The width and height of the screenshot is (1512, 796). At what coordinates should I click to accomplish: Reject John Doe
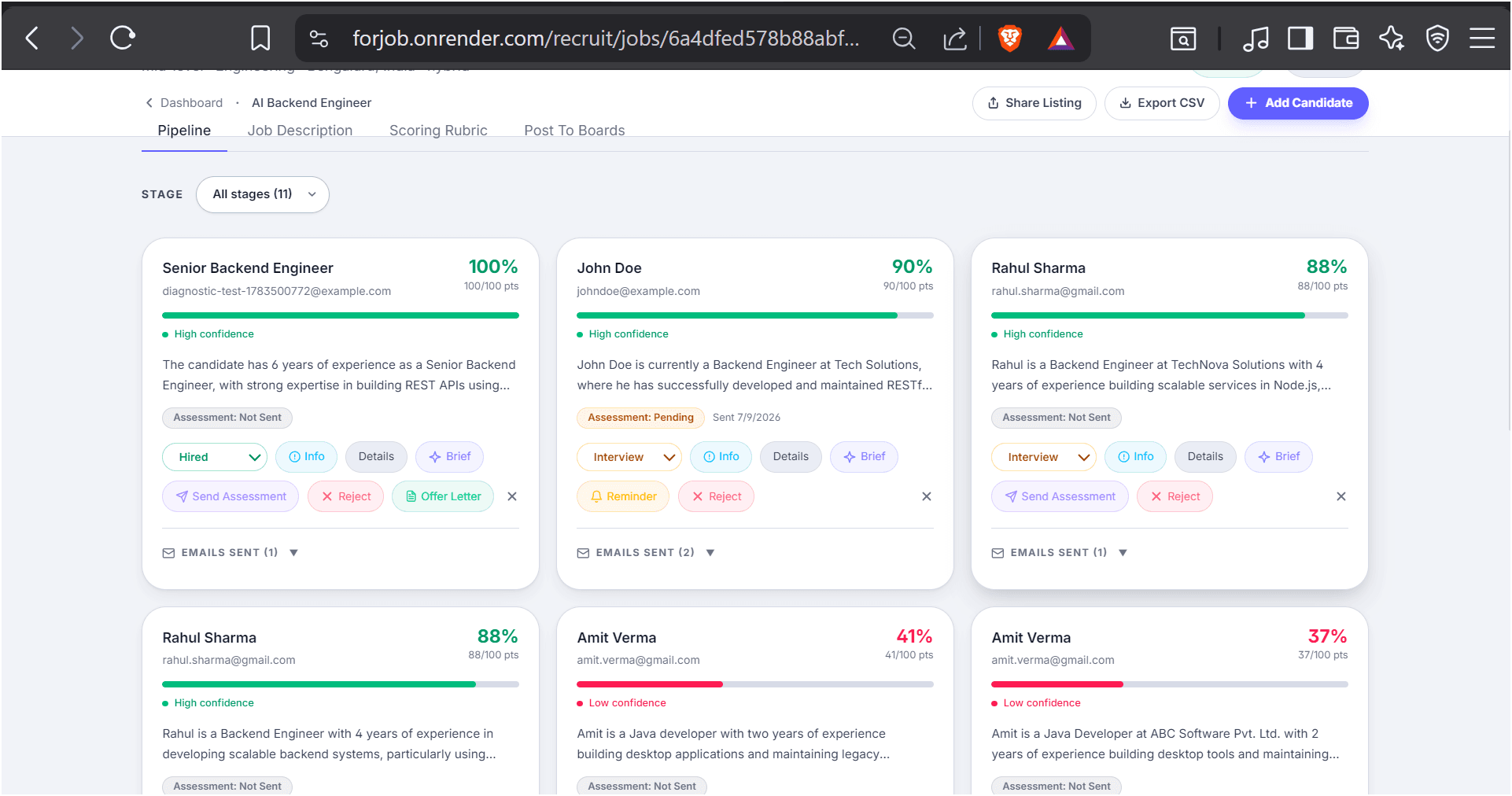(x=716, y=497)
